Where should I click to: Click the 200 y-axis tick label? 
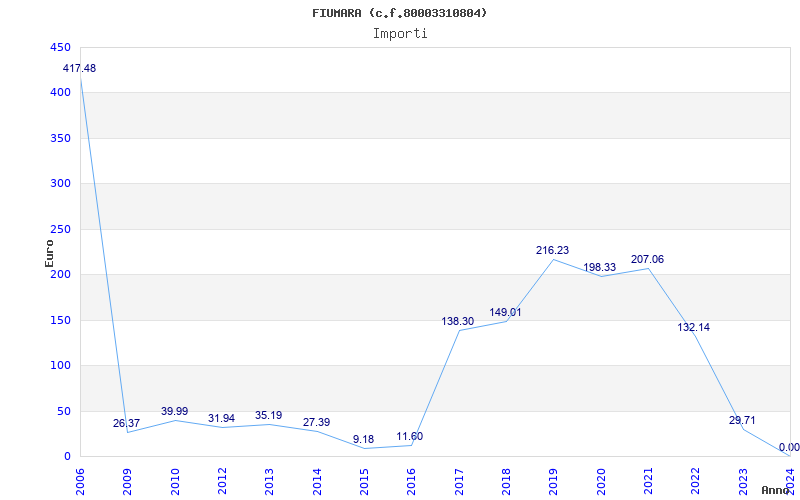click(x=60, y=275)
